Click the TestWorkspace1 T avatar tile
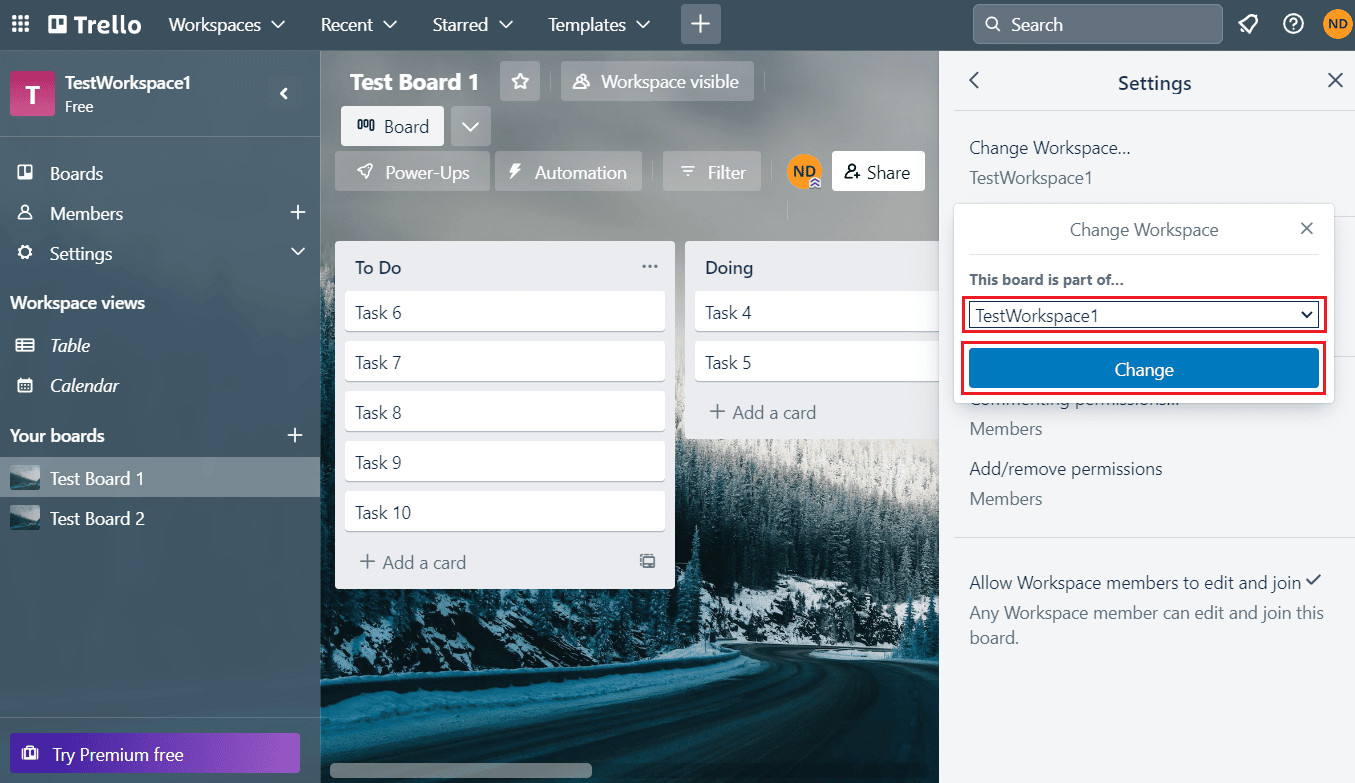 pos(32,94)
